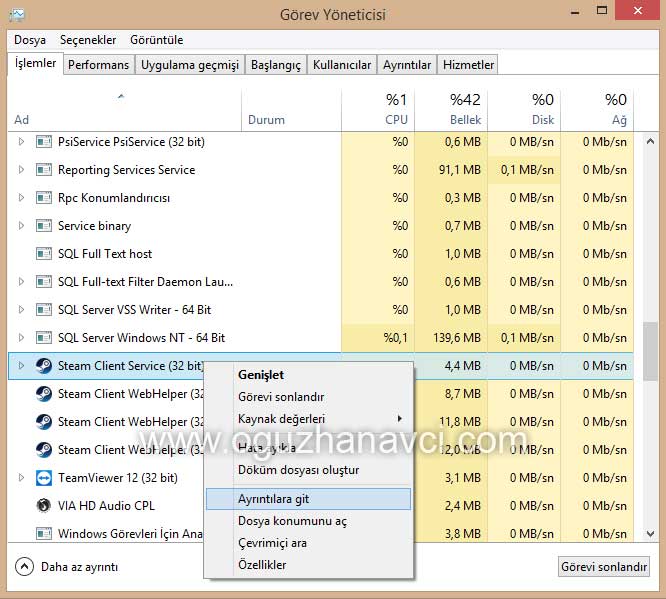
Task: Click the SQL Full-text Filter Daemon icon
Action: click(x=44, y=282)
